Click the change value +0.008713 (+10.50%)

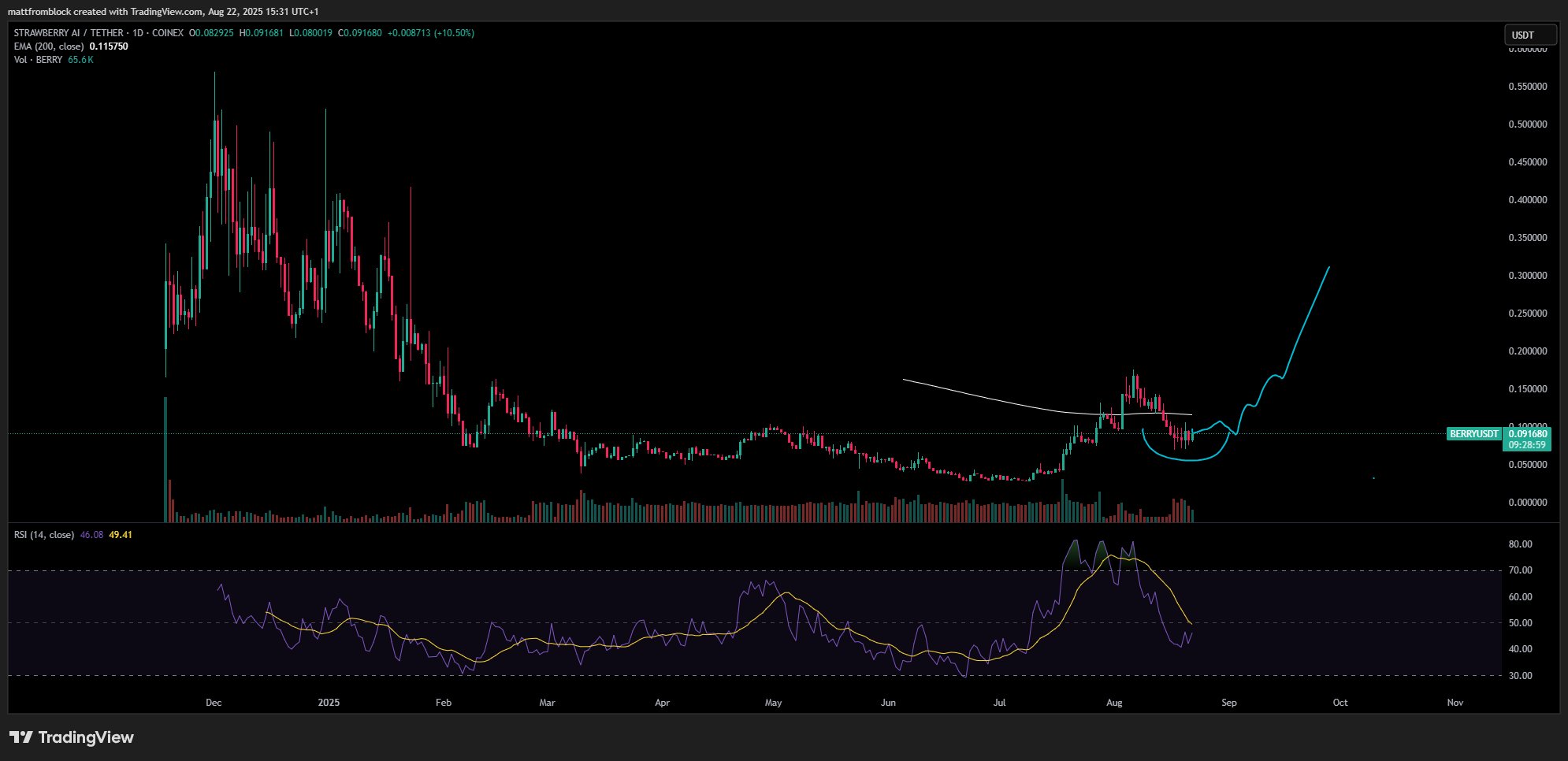point(431,33)
